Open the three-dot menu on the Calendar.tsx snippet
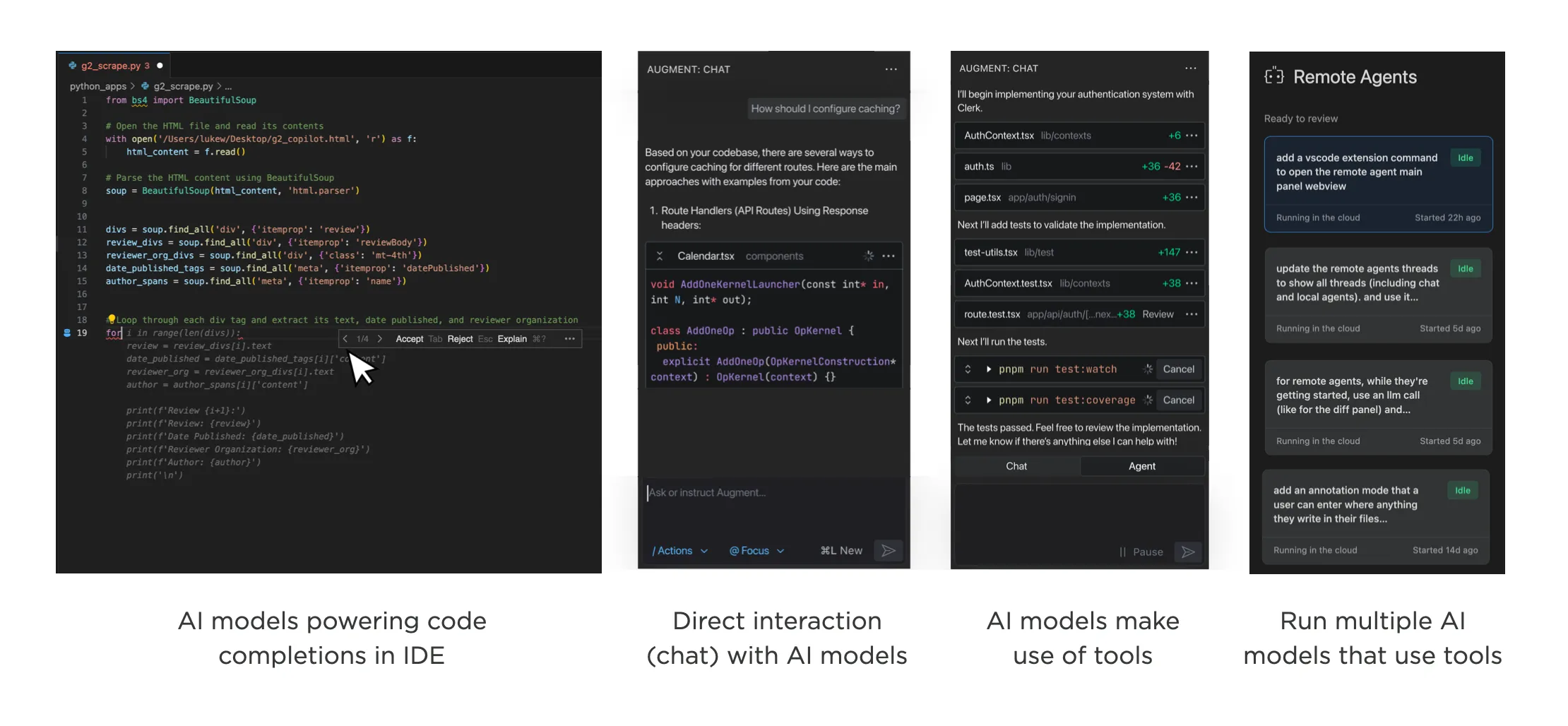This screenshot has width=1568, height=726. 889,256
